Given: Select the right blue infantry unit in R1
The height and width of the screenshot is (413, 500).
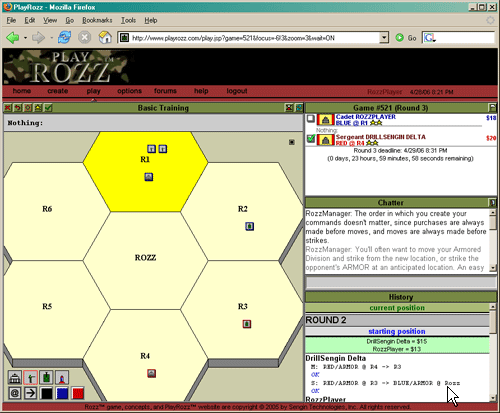Looking at the screenshot, I should coord(163,149).
